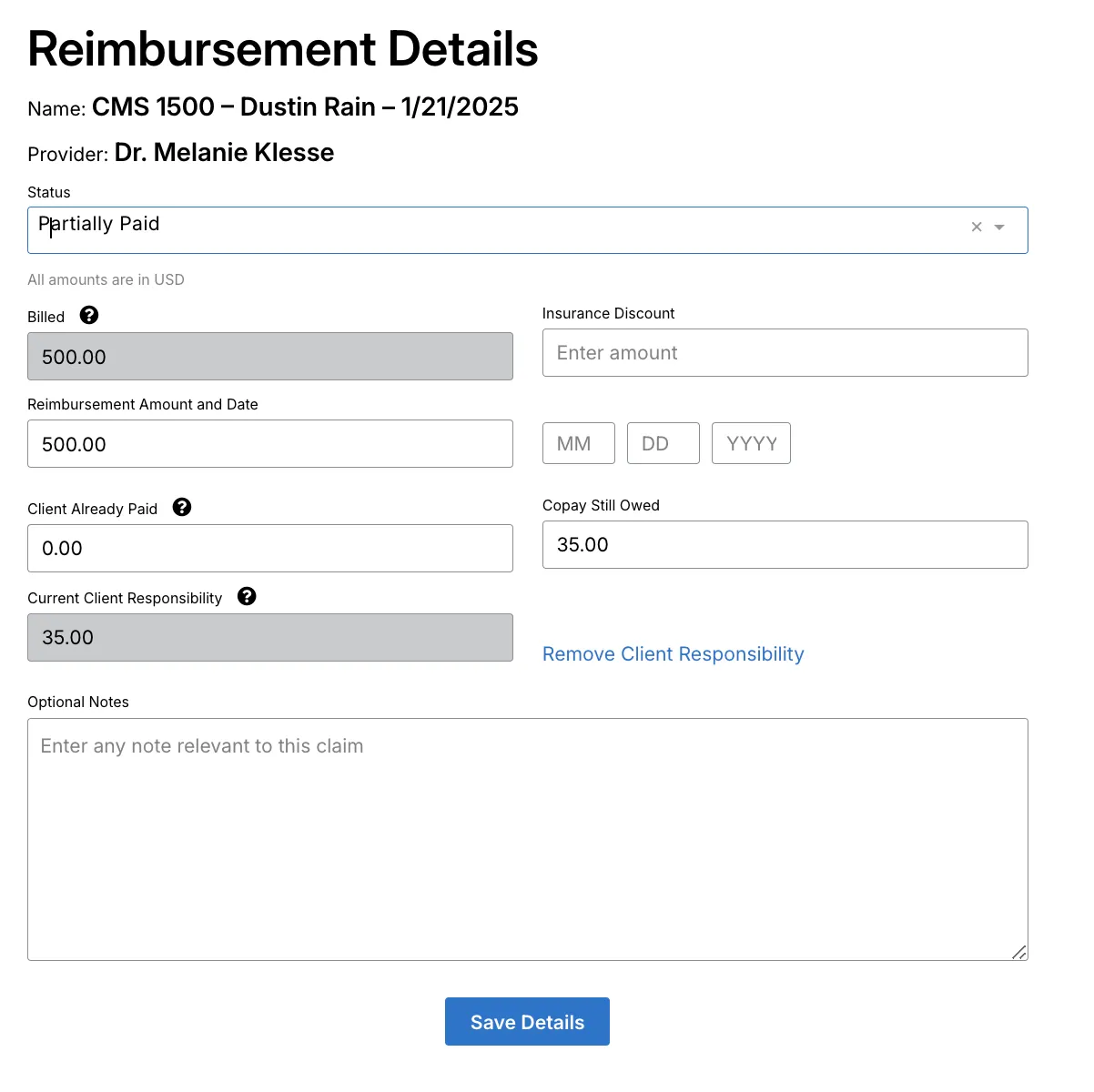
Task: Focus the YYYY year field
Action: pyautogui.click(x=751, y=443)
